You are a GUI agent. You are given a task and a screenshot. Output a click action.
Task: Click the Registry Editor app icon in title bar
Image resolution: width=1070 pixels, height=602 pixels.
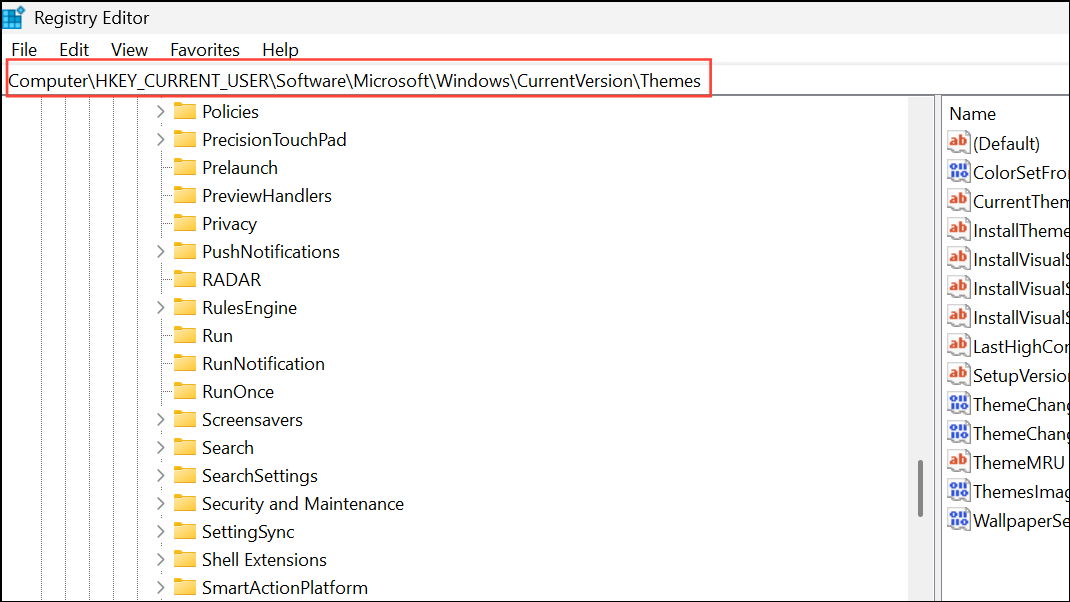point(14,18)
